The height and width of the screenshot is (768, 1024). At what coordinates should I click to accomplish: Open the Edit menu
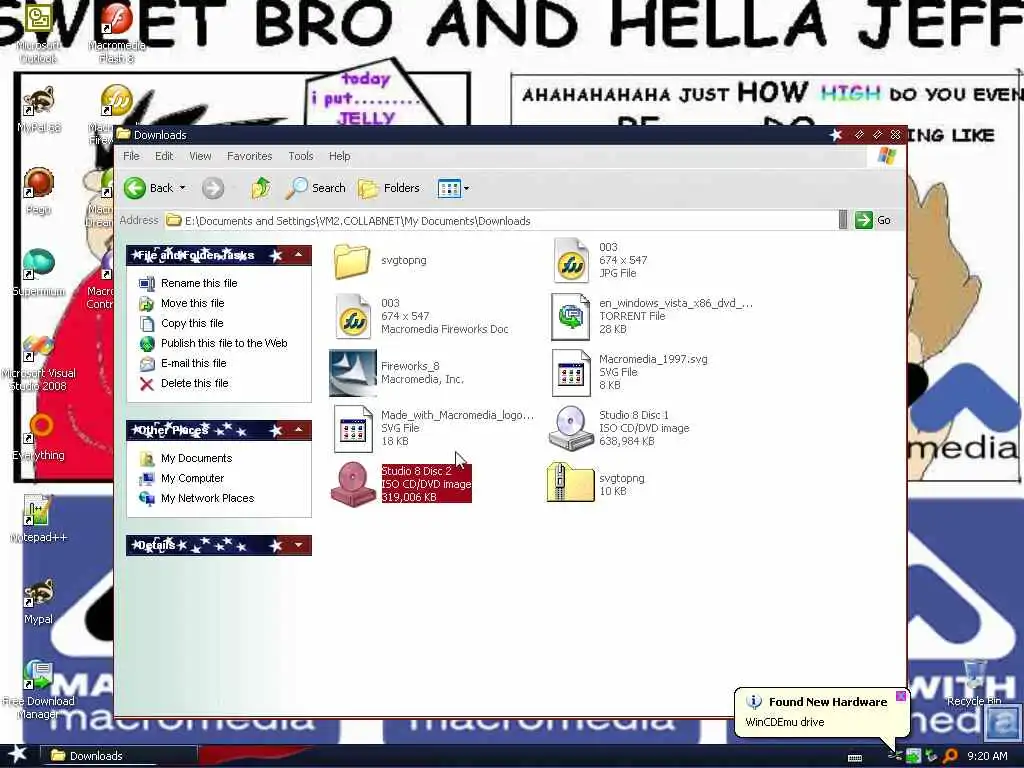click(x=164, y=156)
